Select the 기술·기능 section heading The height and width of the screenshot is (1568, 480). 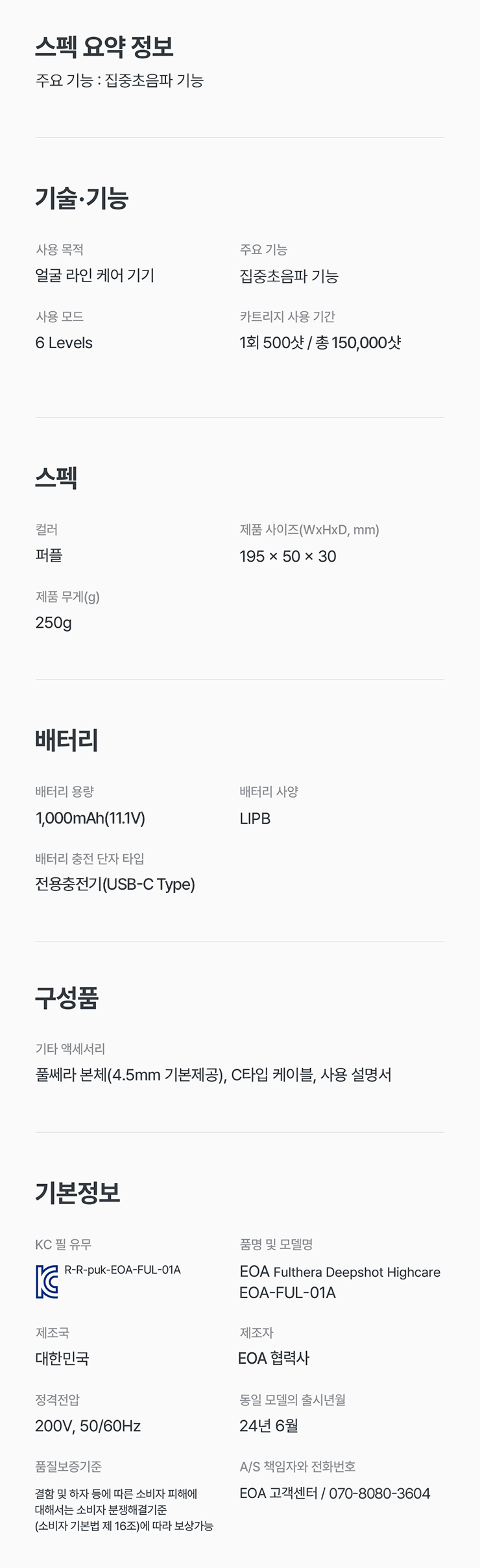[x=82, y=198]
